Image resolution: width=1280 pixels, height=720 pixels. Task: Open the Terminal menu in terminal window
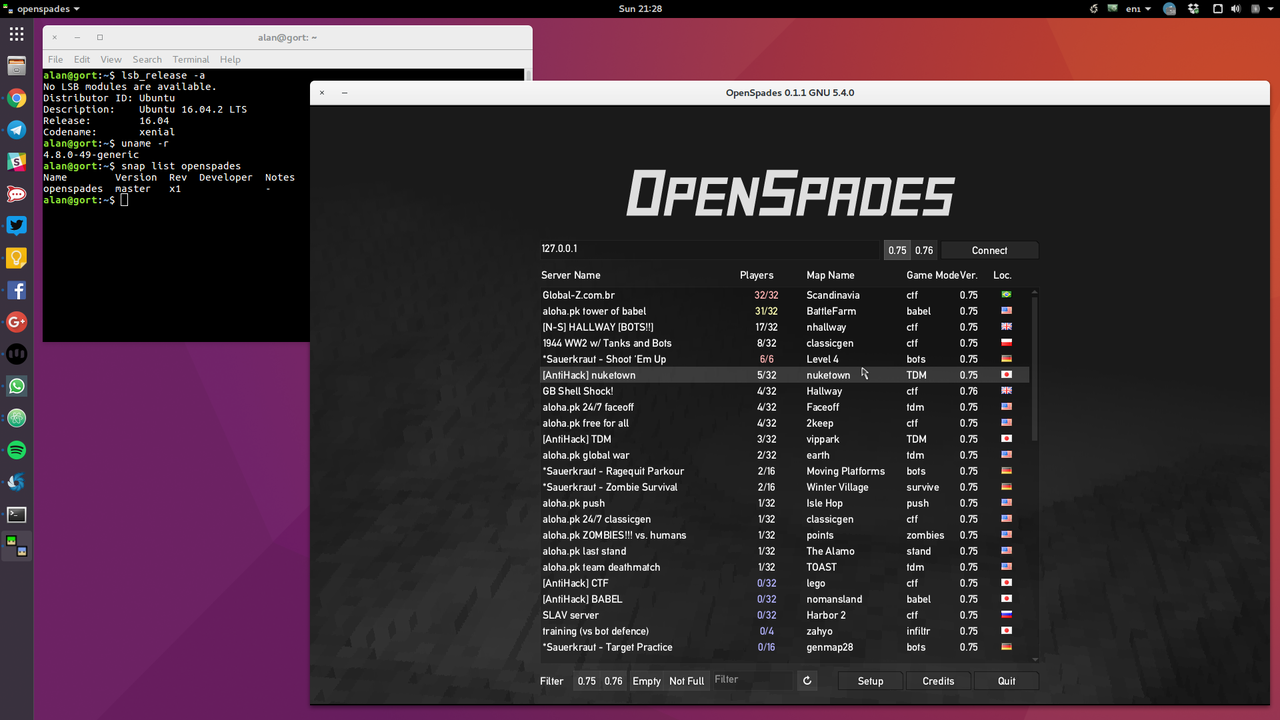[191, 59]
